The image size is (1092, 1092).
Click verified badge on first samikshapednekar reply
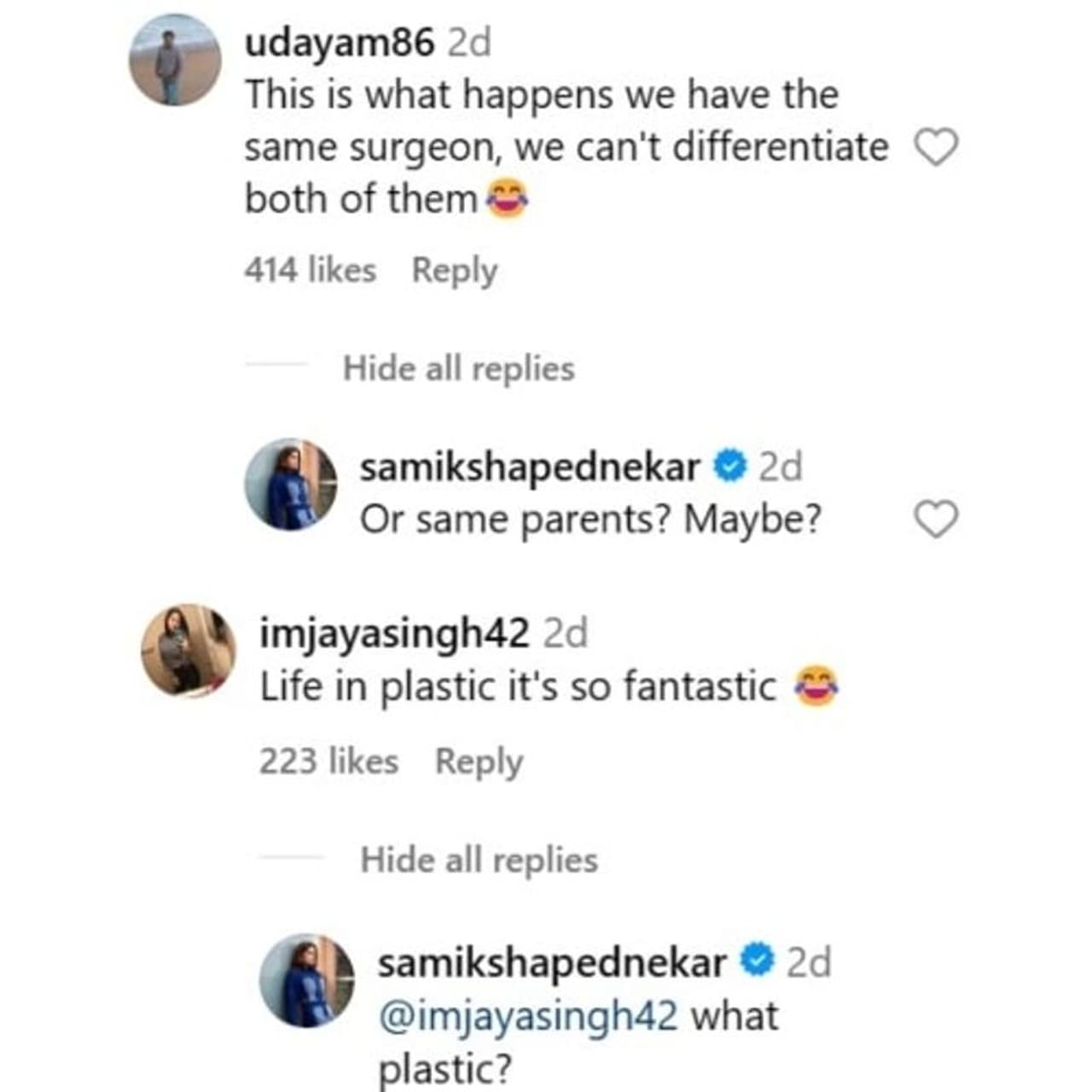pyautogui.click(x=730, y=467)
